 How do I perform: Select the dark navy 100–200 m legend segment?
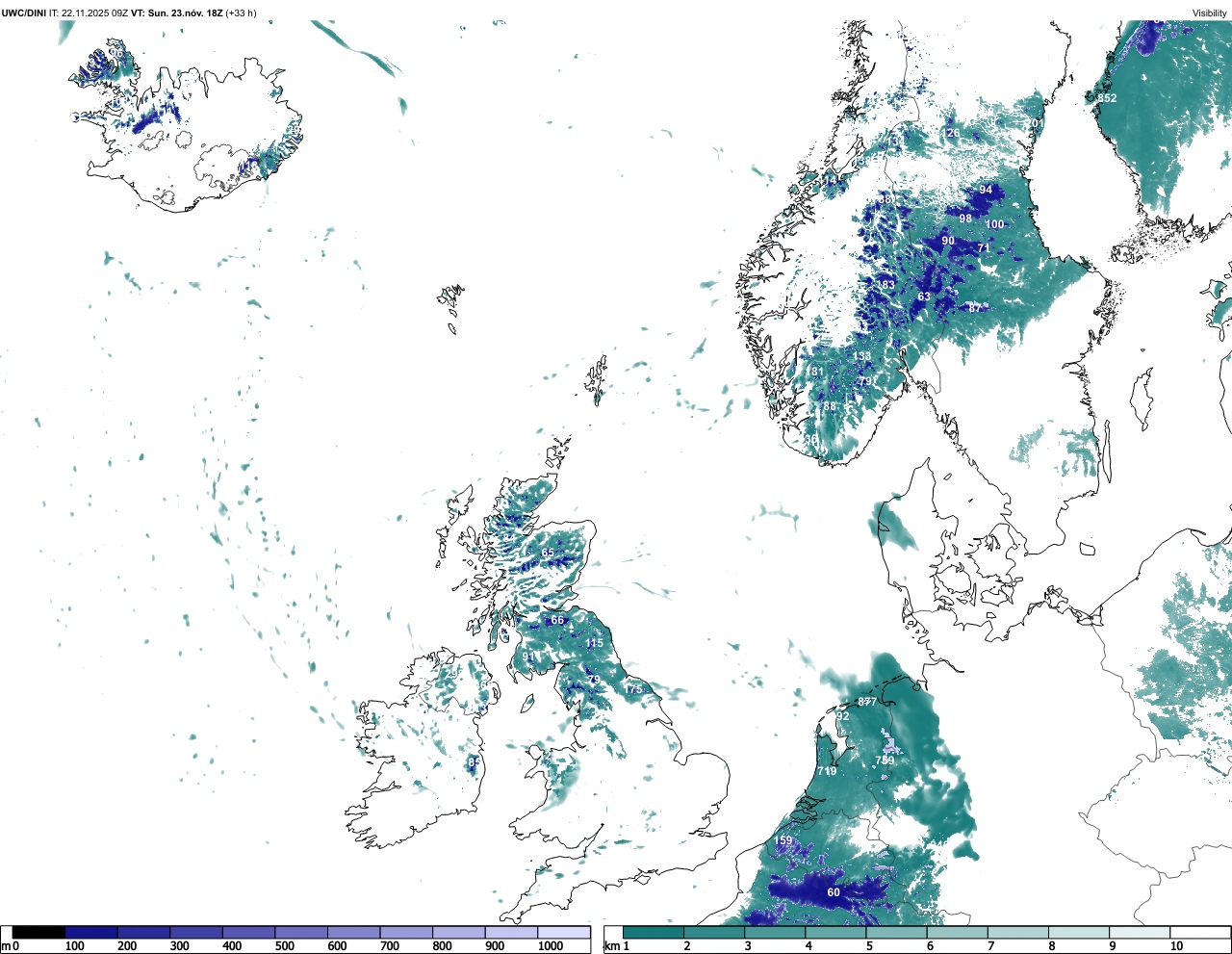pos(90,932)
